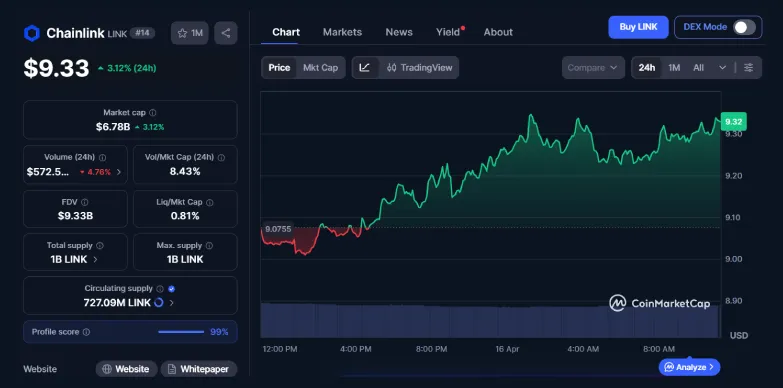Open the Max. supply info icon

[209, 246]
